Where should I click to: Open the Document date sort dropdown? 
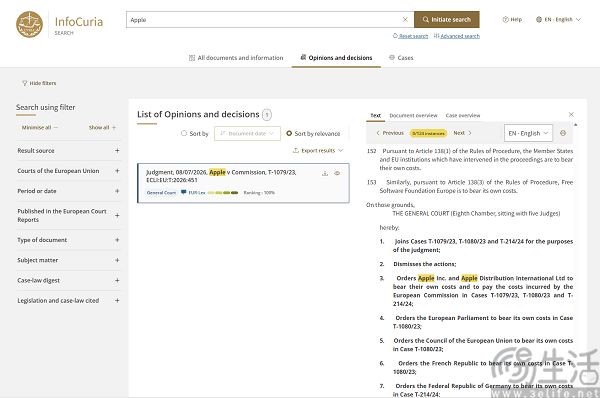pos(247,134)
